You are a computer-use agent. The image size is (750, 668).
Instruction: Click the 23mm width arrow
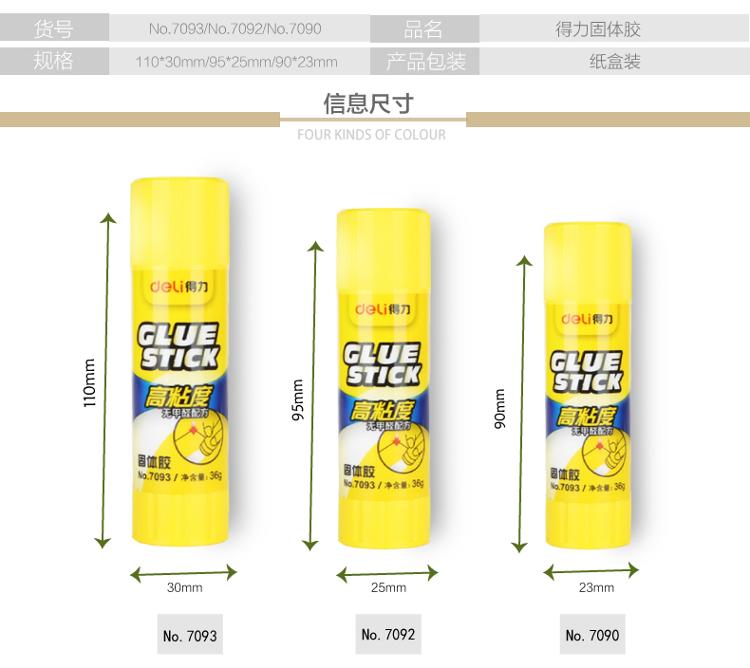click(x=591, y=571)
